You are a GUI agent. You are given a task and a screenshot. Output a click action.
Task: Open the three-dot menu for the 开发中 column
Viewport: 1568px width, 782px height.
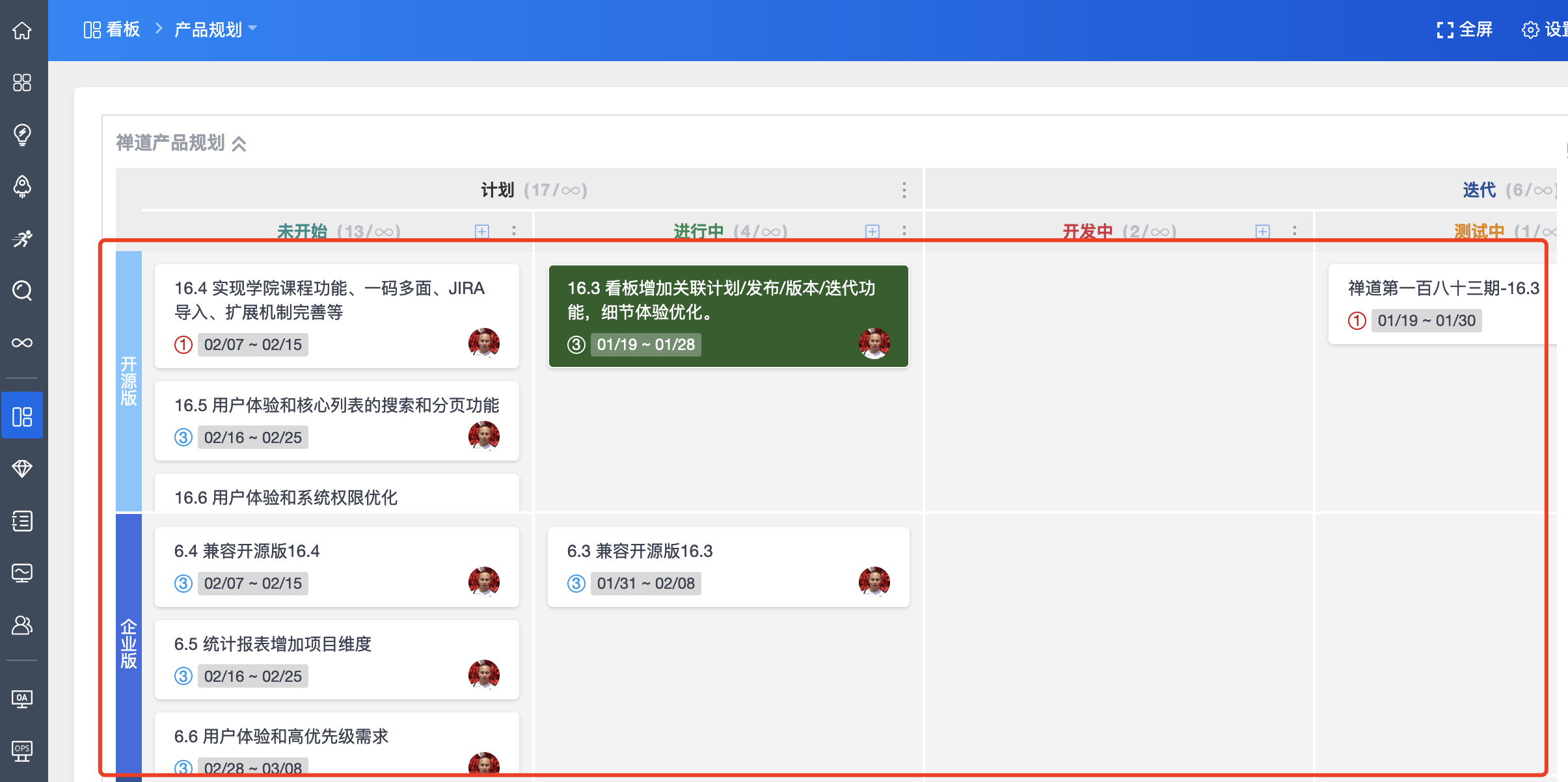(x=1294, y=232)
